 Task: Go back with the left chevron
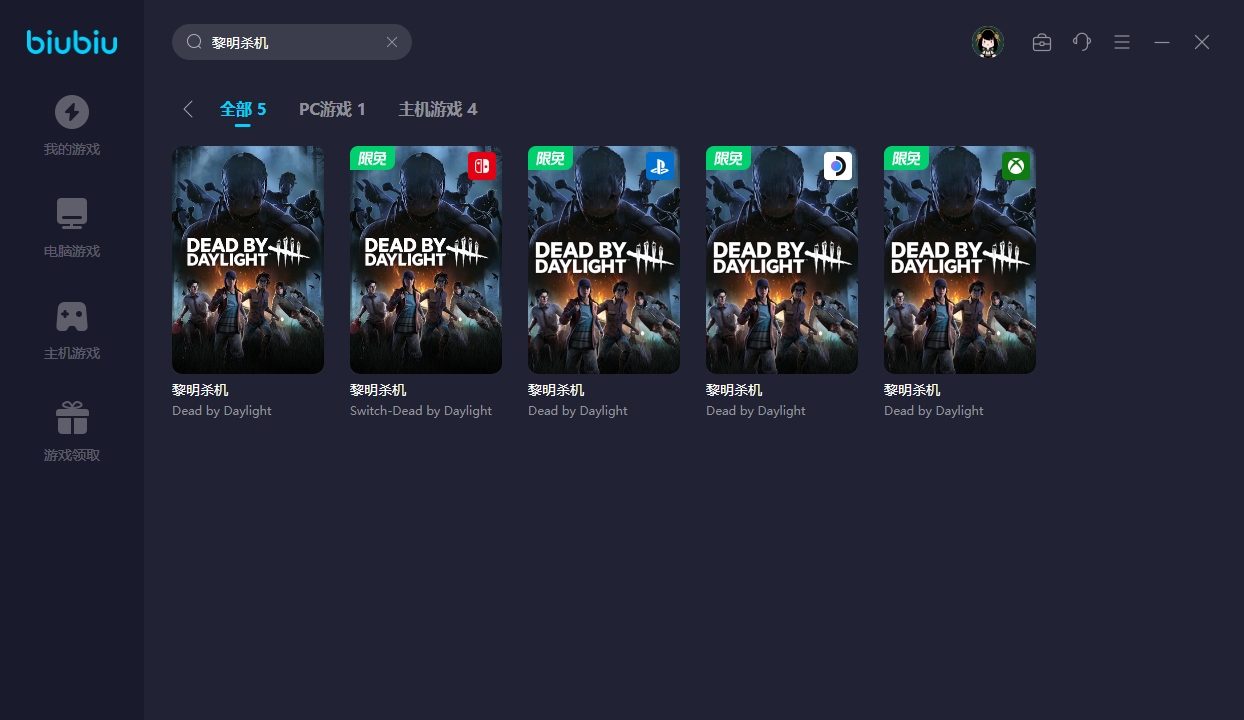coord(188,109)
